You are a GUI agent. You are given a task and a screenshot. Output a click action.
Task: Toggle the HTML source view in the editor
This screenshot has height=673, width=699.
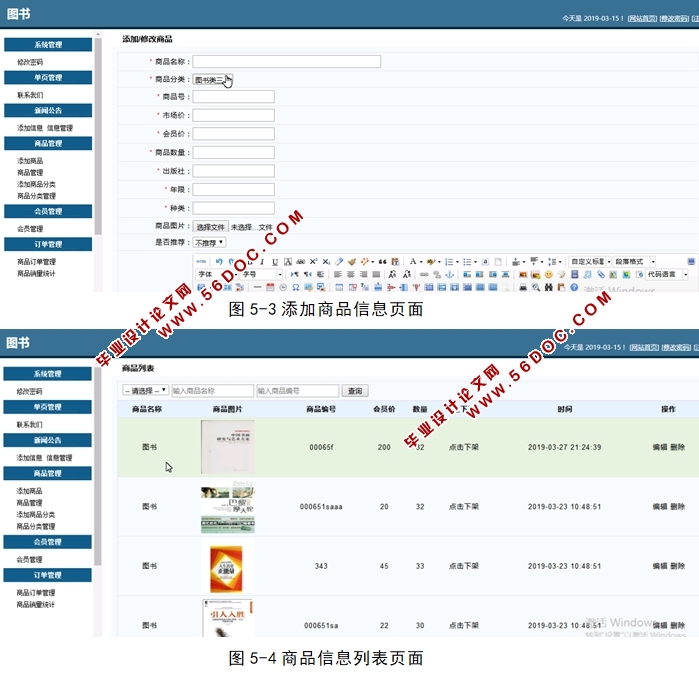pyautogui.click(x=201, y=262)
